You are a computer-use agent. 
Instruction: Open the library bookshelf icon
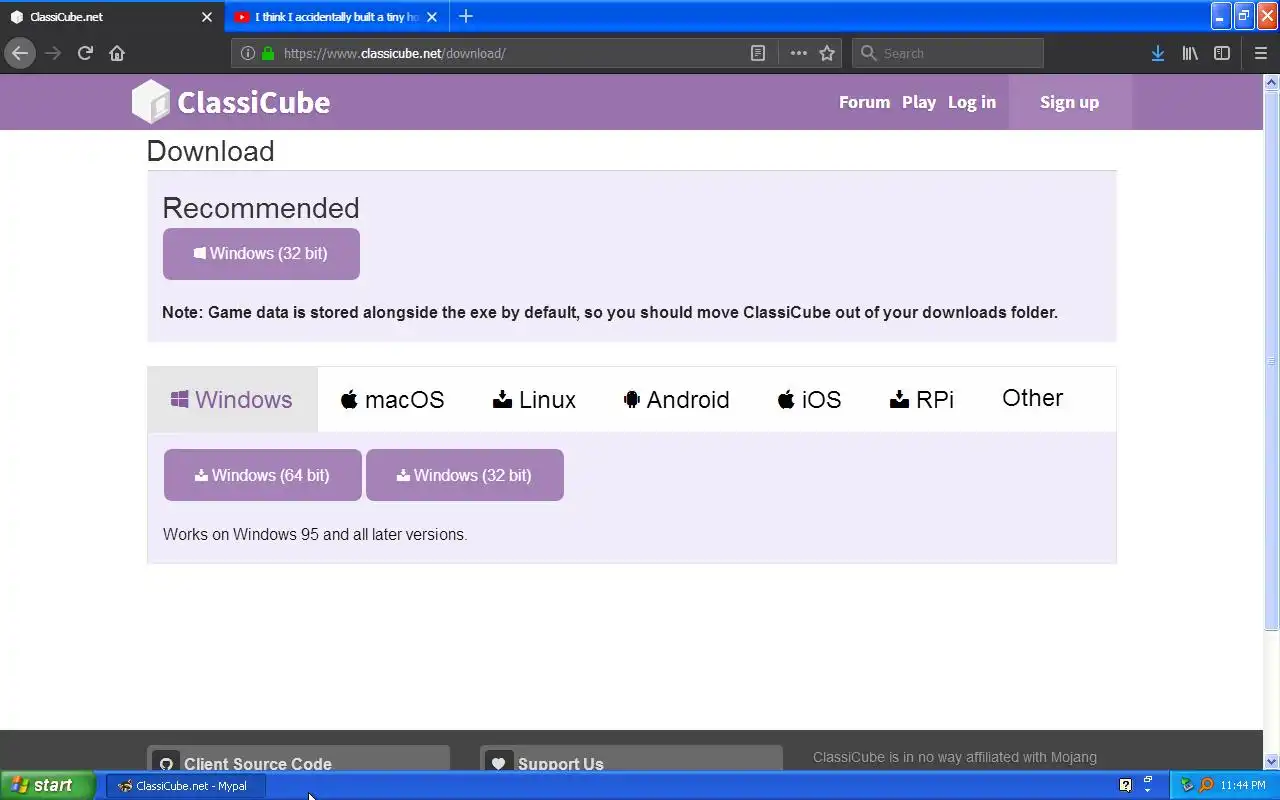(1190, 53)
